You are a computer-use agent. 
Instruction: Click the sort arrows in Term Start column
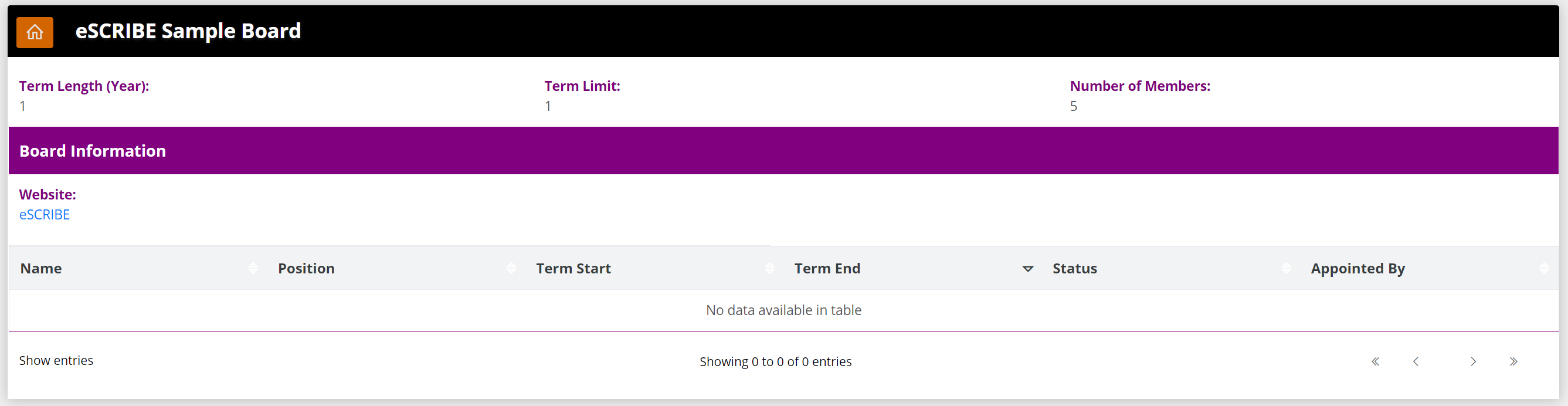tap(769, 269)
